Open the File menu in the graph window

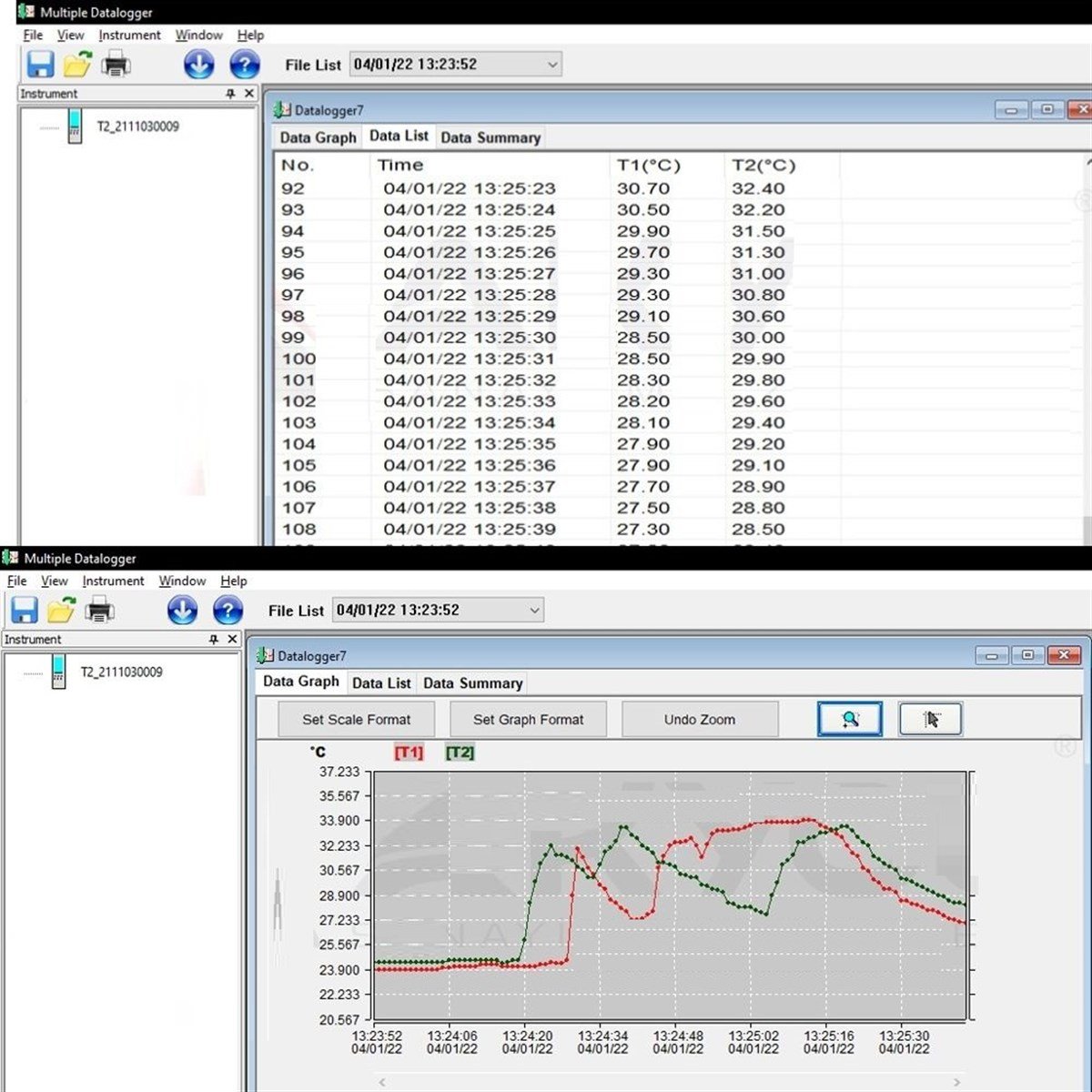[x=16, y=581]
